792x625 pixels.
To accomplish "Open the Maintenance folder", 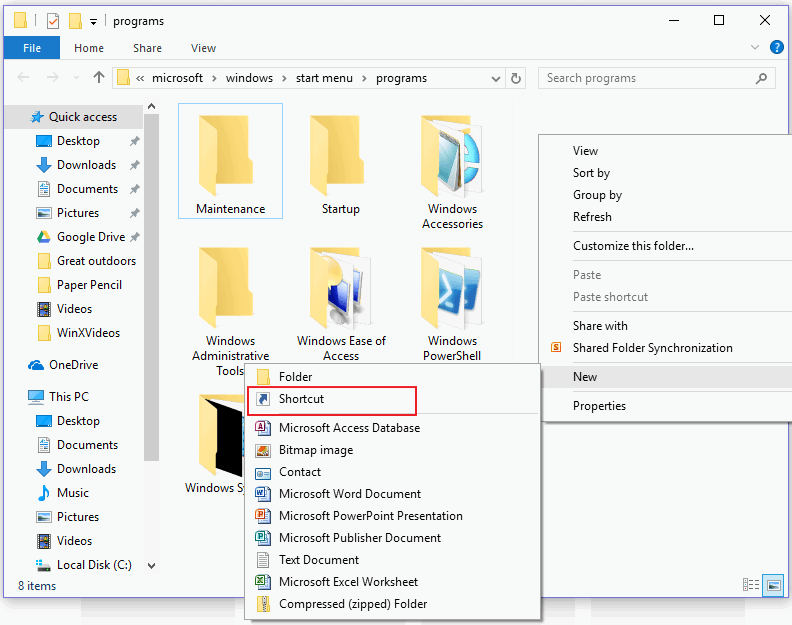I will (230, 161).
